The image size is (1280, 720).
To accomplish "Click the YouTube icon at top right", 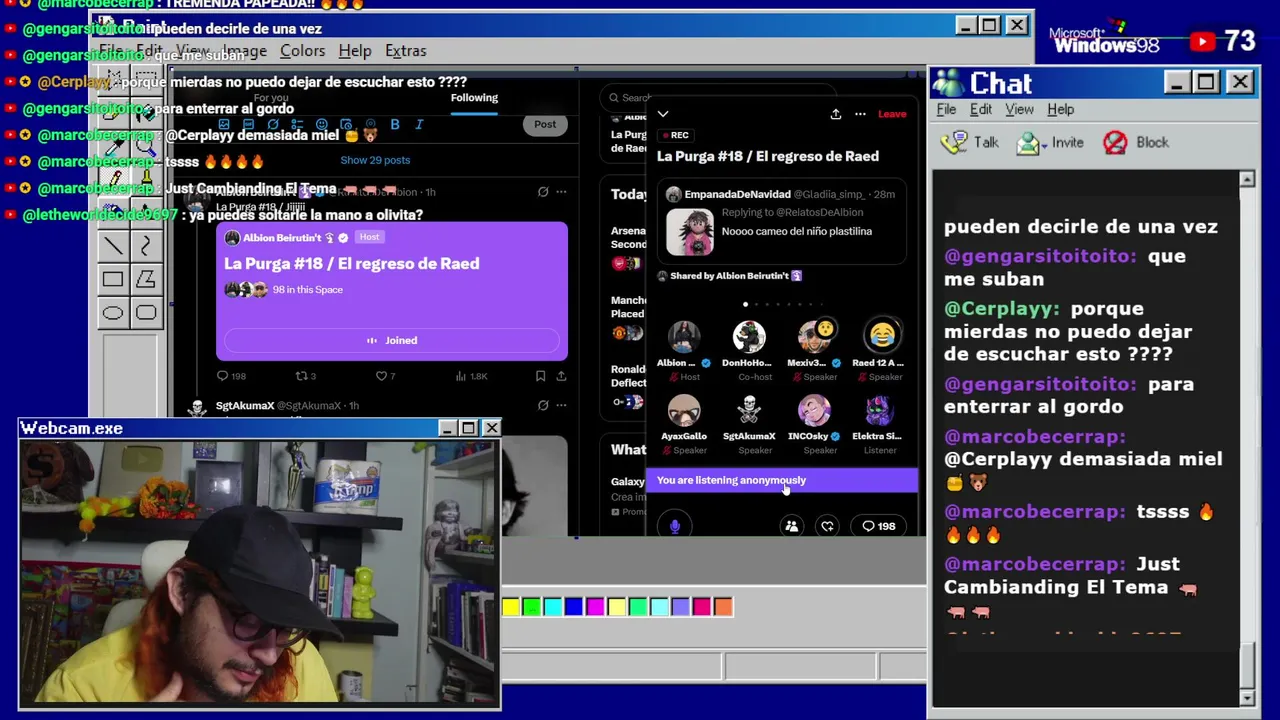I will pyautogui.click(x=1202, y=42).
